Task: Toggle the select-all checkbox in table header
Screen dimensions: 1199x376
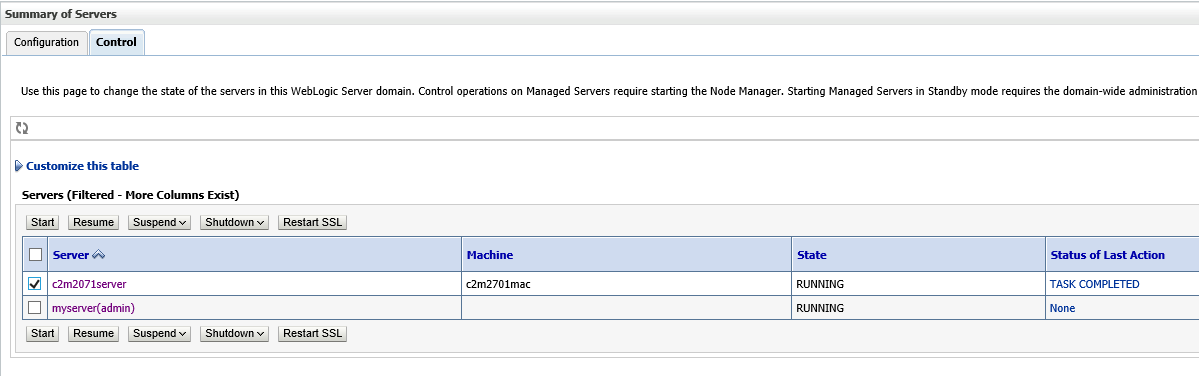Action: click(35, 254)
